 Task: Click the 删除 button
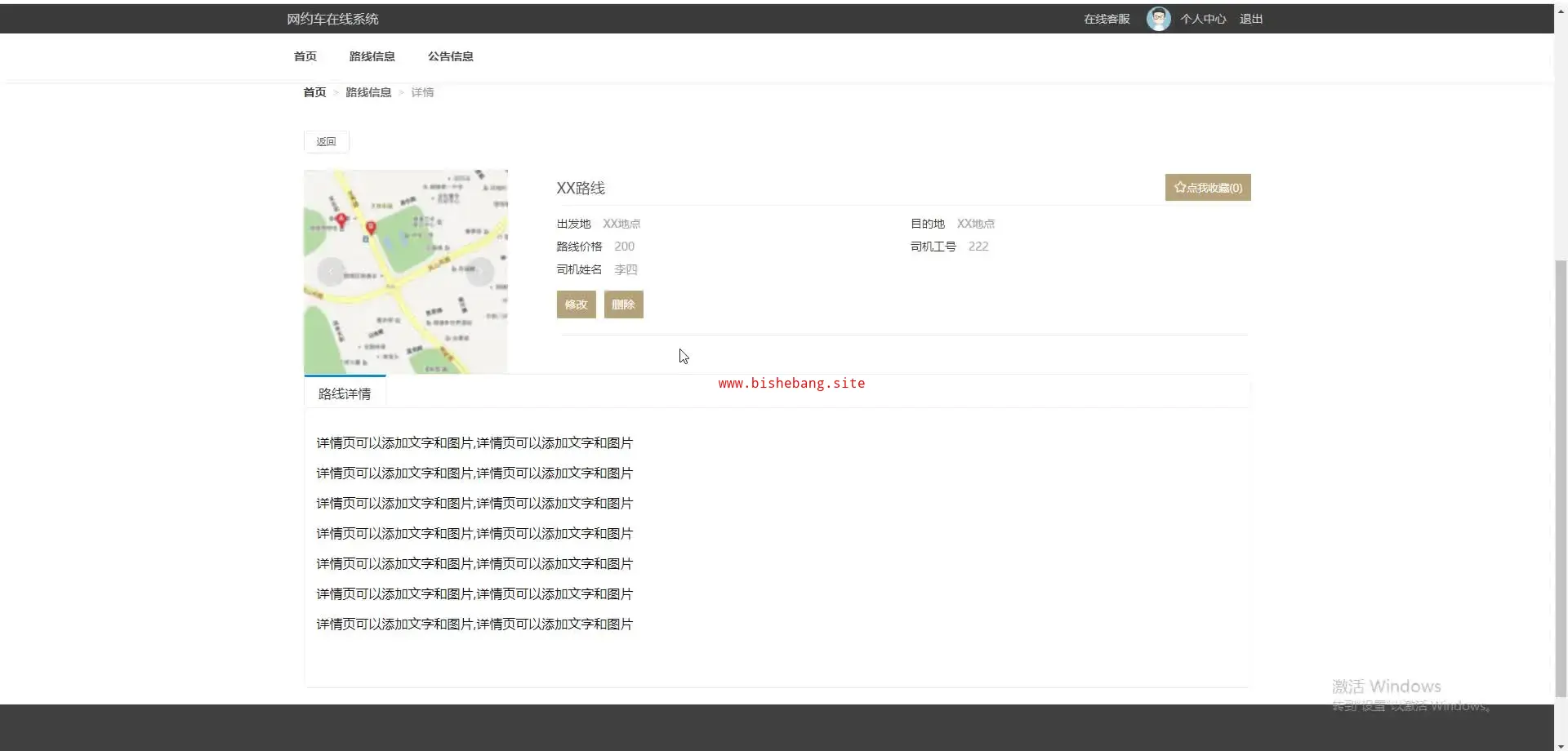[x=623, y=304]
